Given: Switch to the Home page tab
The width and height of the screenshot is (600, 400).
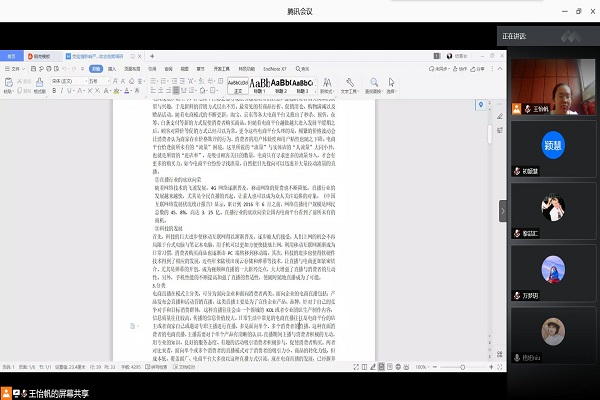Looking at the screenshot, I should pos(11,56).
